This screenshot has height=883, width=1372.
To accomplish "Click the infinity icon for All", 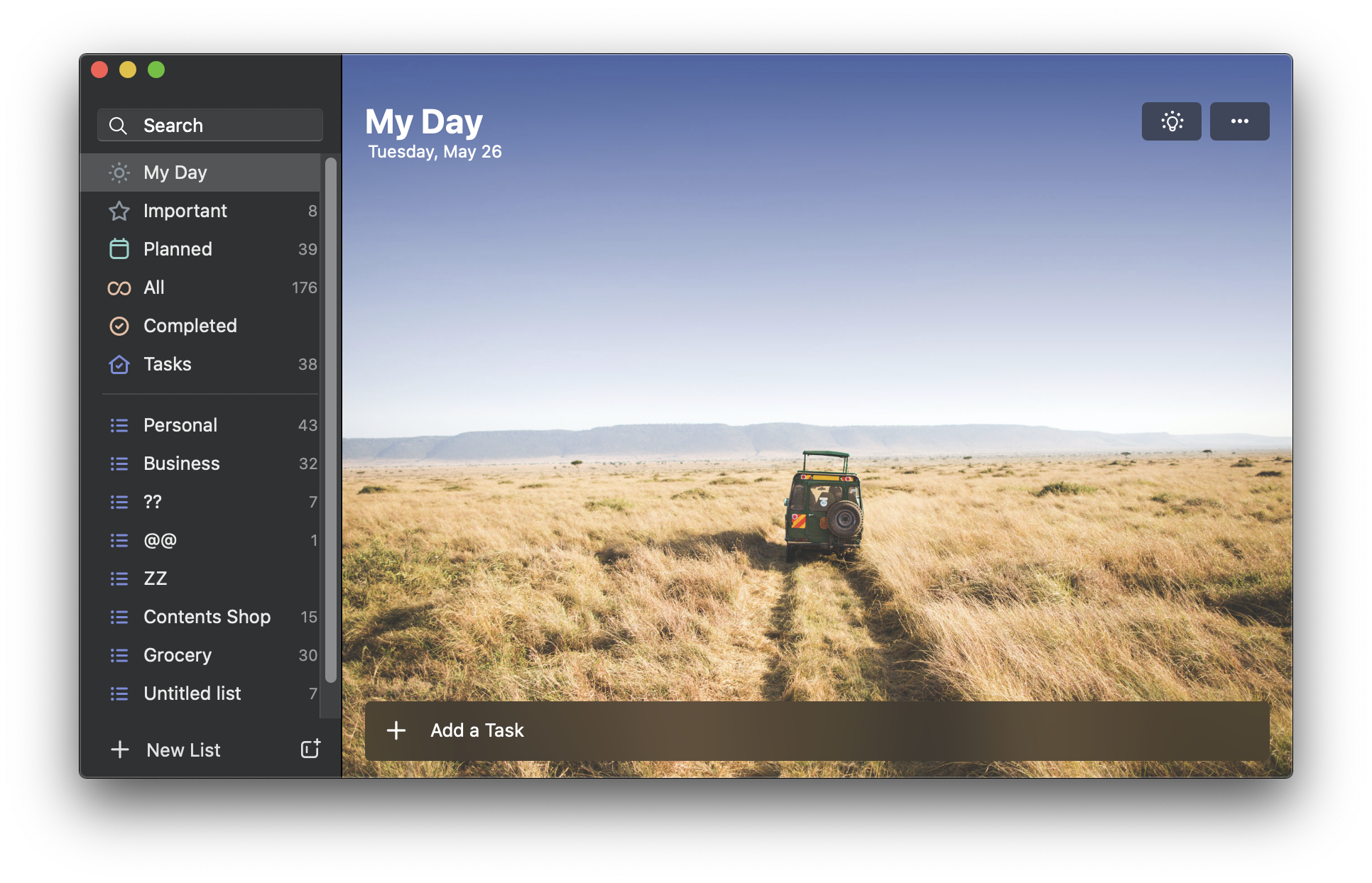I will point(119,287).
